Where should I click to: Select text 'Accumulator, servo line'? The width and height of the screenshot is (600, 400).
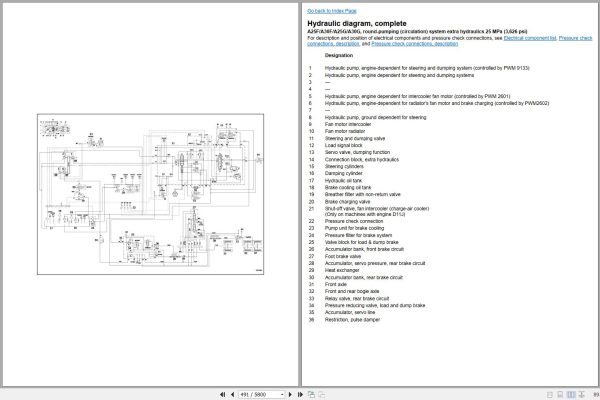pos(350,312)
